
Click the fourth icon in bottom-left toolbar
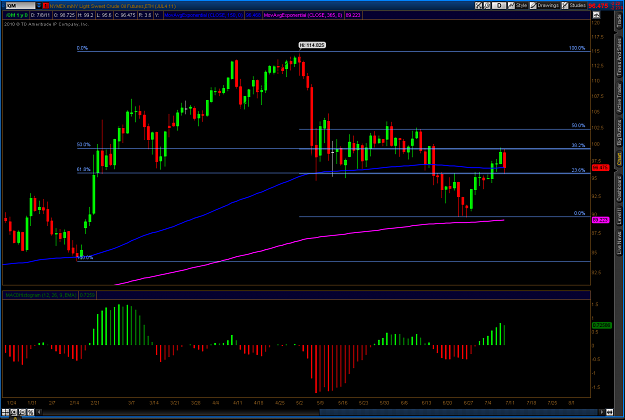30,412
